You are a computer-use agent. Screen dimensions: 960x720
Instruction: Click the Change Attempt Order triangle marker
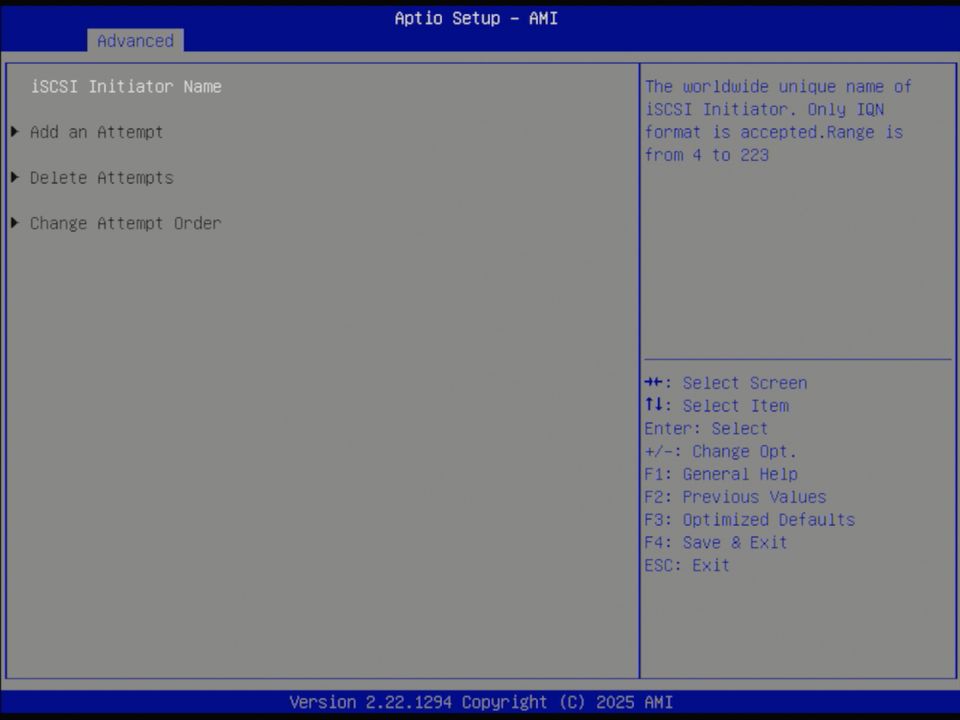[14, 222]
